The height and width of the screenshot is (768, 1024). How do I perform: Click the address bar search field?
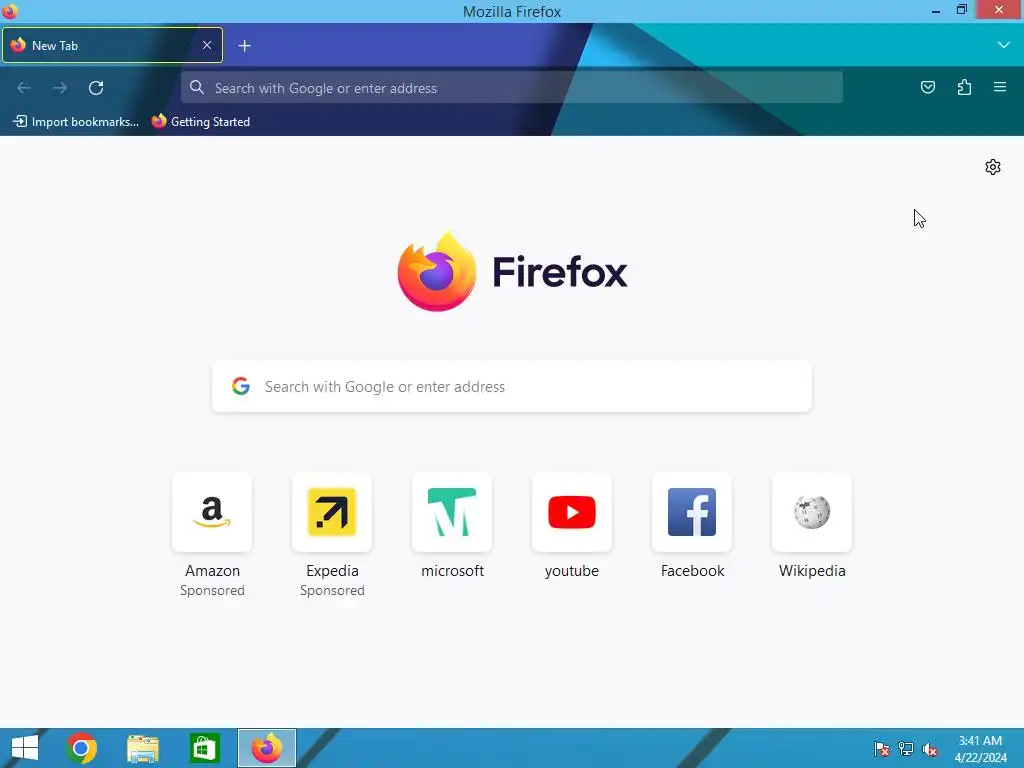(x=511, y=88)
